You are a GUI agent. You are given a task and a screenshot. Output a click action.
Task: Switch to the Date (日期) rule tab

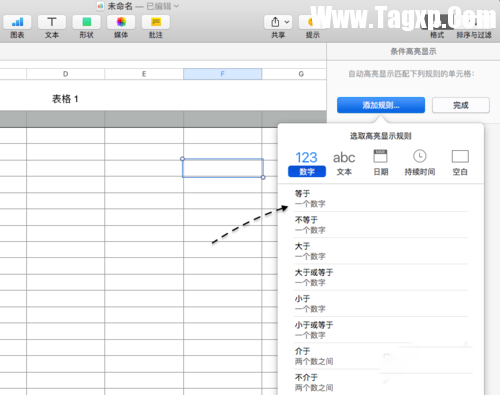[x=380, y=163]
